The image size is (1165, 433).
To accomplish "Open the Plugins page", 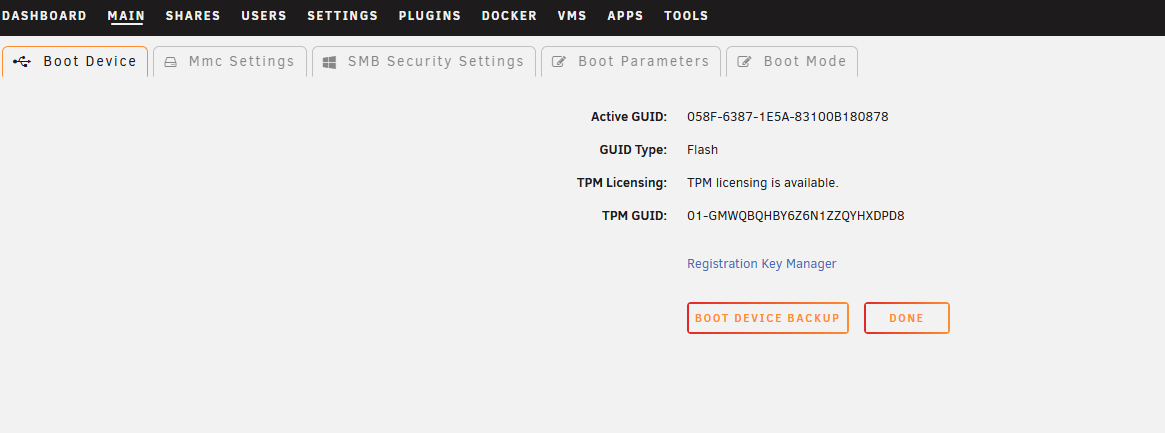I will pyautogui.click(x=429, y=16).
